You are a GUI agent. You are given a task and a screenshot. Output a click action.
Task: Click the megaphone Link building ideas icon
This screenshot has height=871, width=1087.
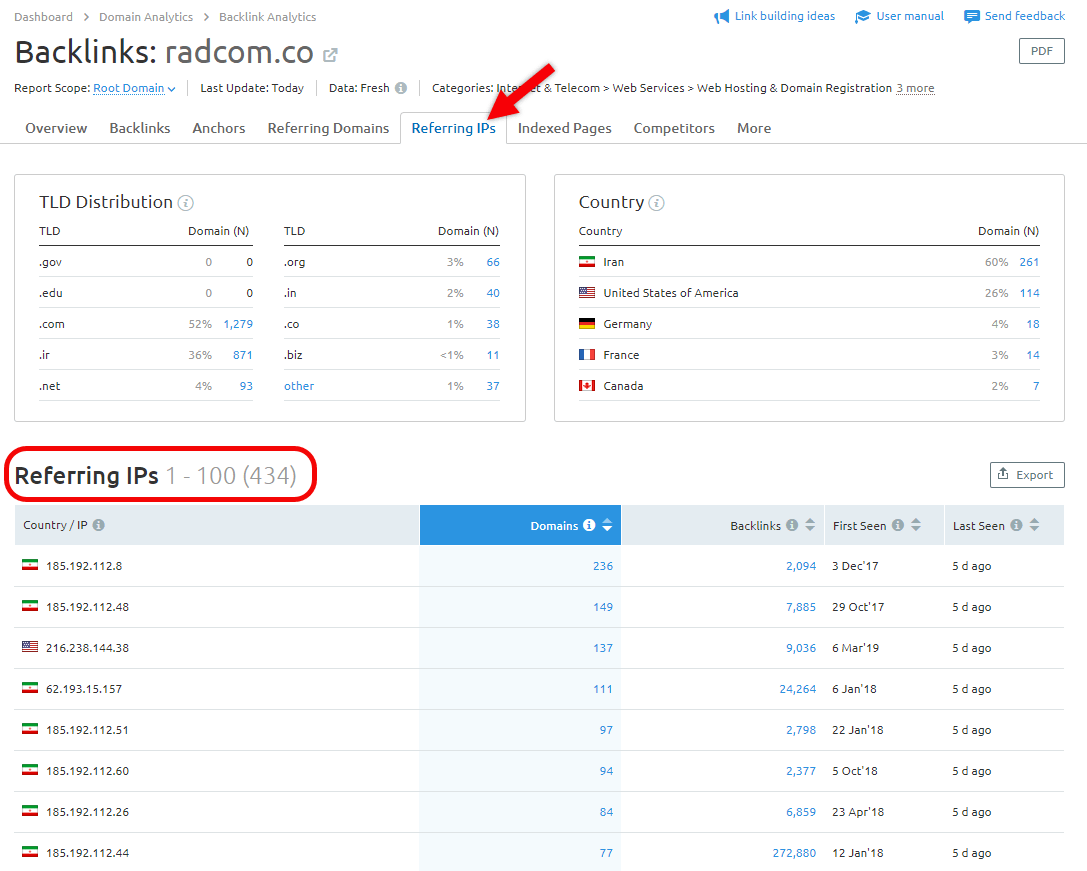(x=721, y=17)
